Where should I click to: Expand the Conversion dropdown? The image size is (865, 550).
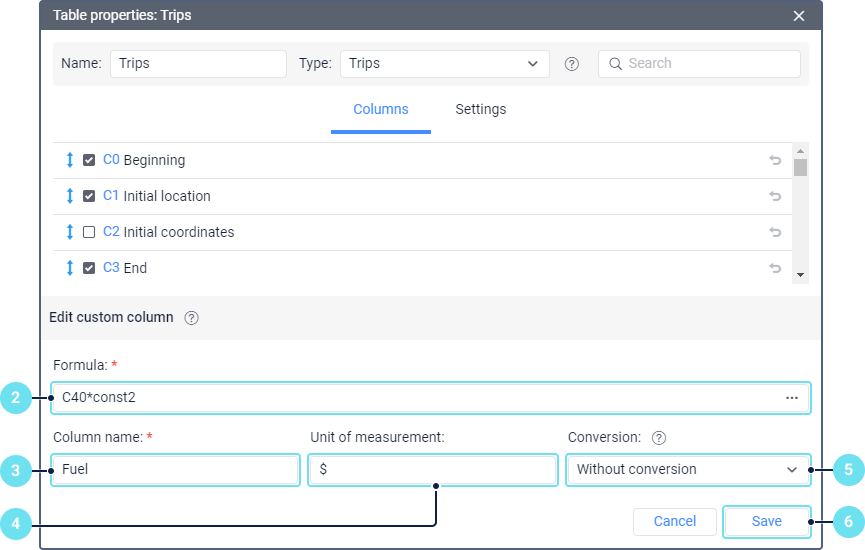pyautogui.click(x=687, y=469)
